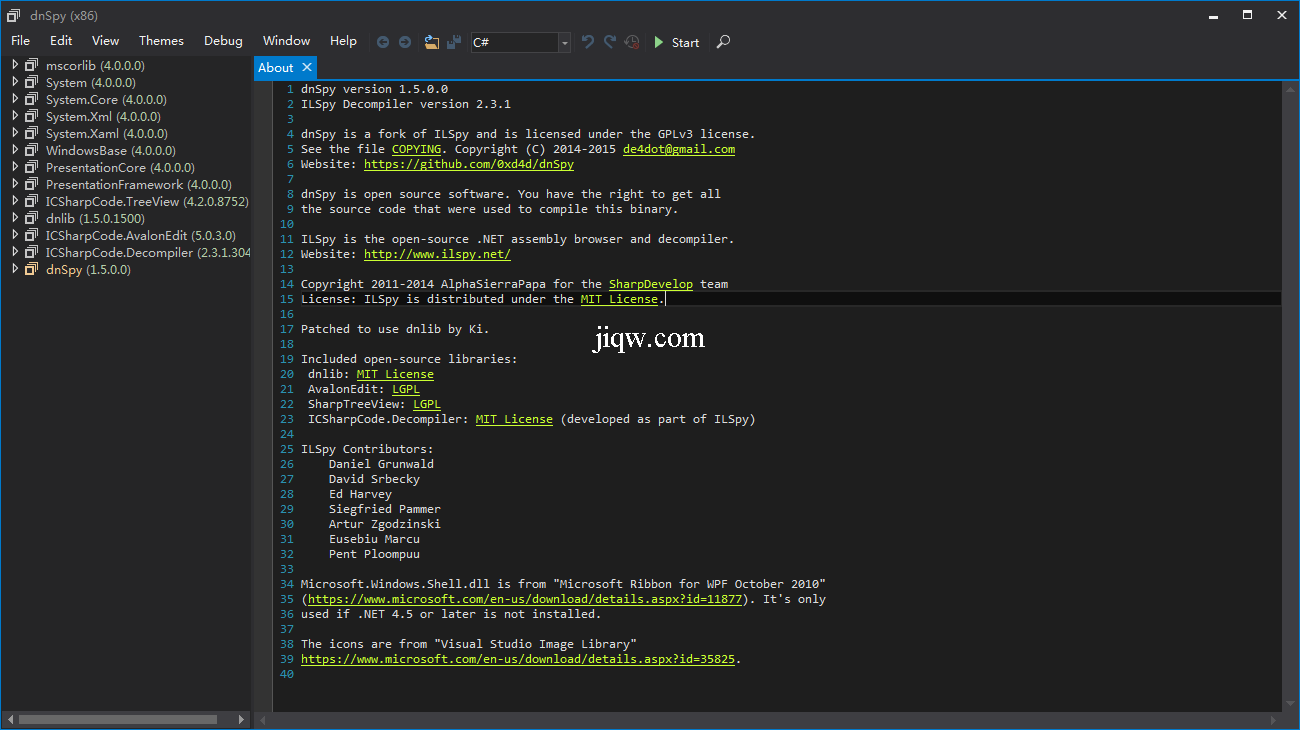The image size is (1300, 730).
Task: Click the save all icon
Action: (454, 42)
